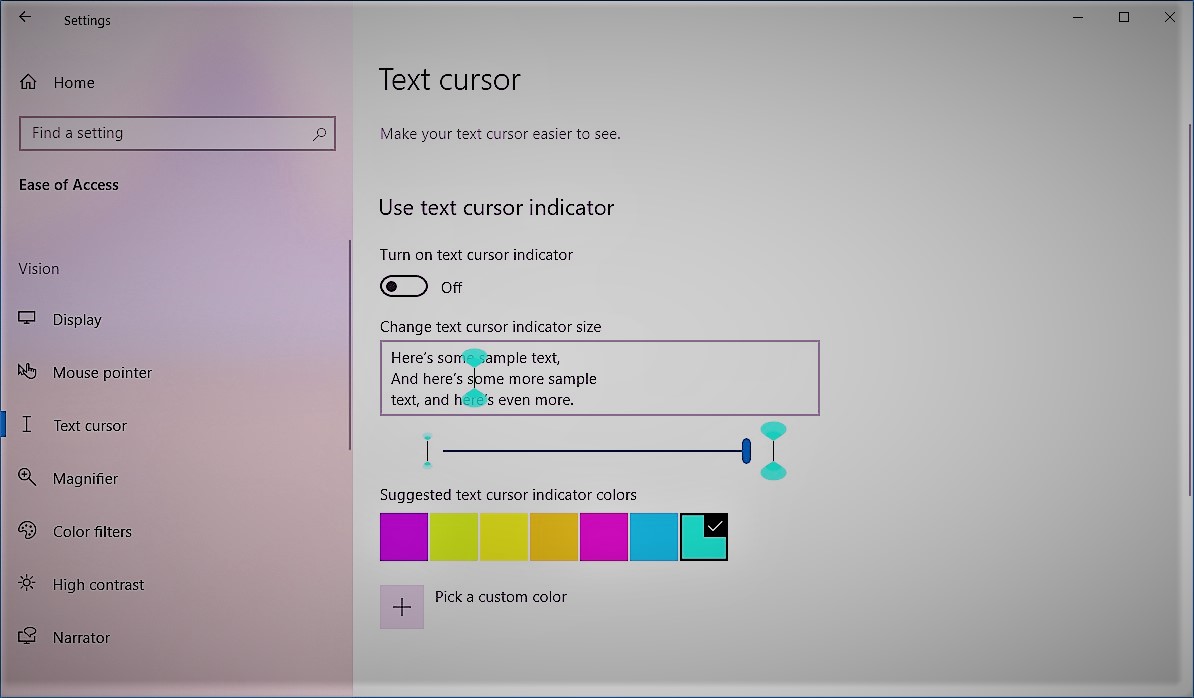Click the Narrator icon in sidebar
This screenshot has height=698, width=1194.
pos(27,636)
